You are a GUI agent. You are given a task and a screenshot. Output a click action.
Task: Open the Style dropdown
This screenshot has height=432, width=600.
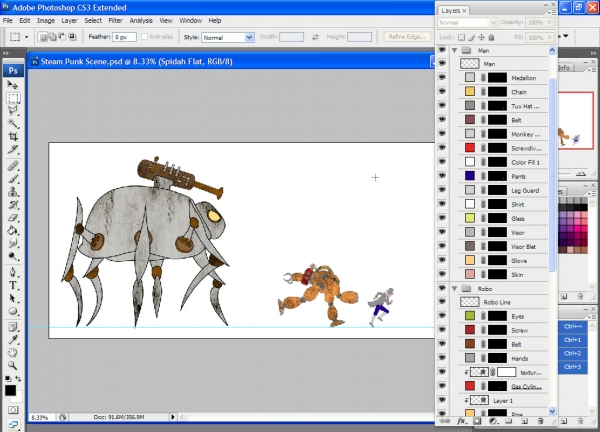249,37
